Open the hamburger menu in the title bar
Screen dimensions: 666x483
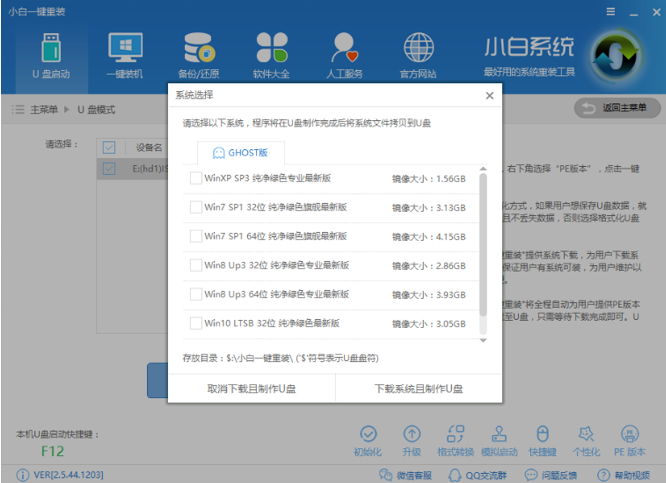[x=609, y=11]
